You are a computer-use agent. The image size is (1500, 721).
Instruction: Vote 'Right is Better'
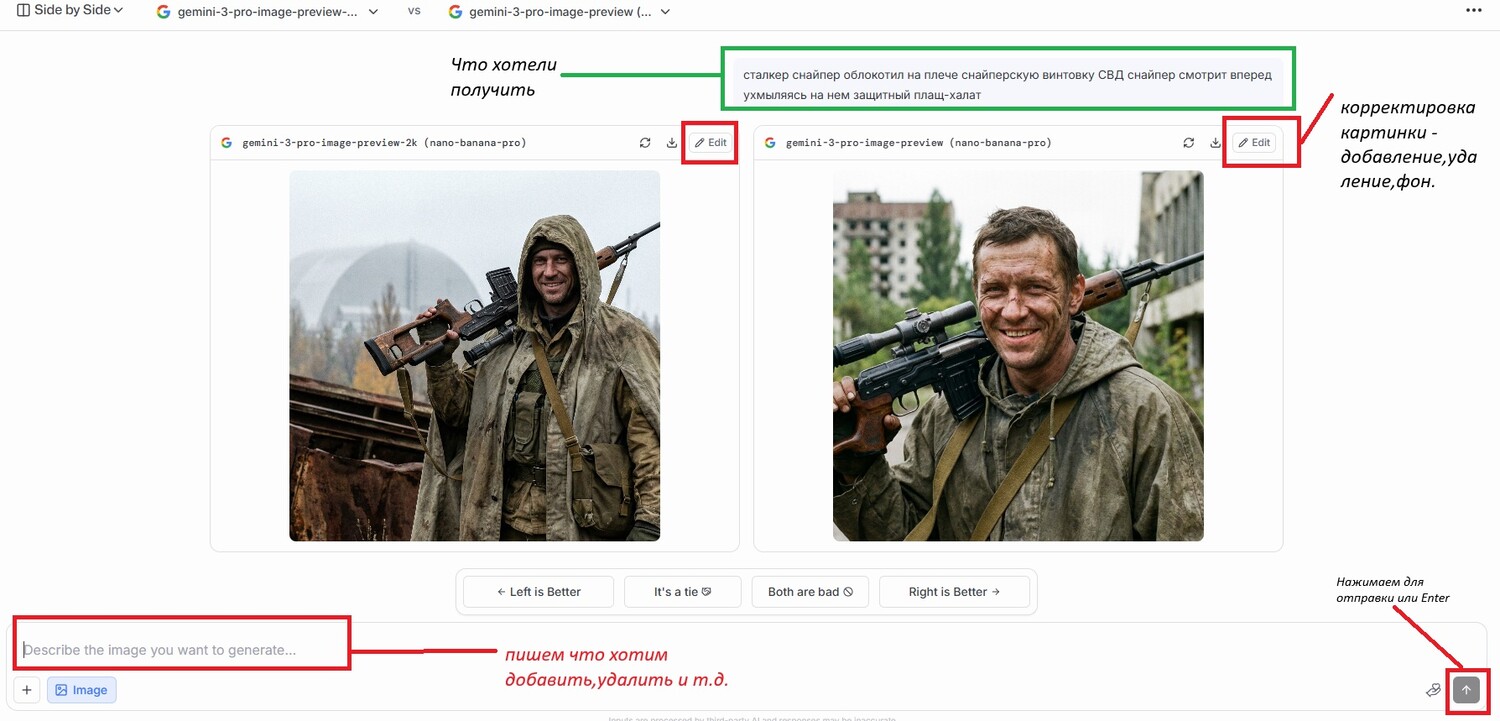coord(954,592)
